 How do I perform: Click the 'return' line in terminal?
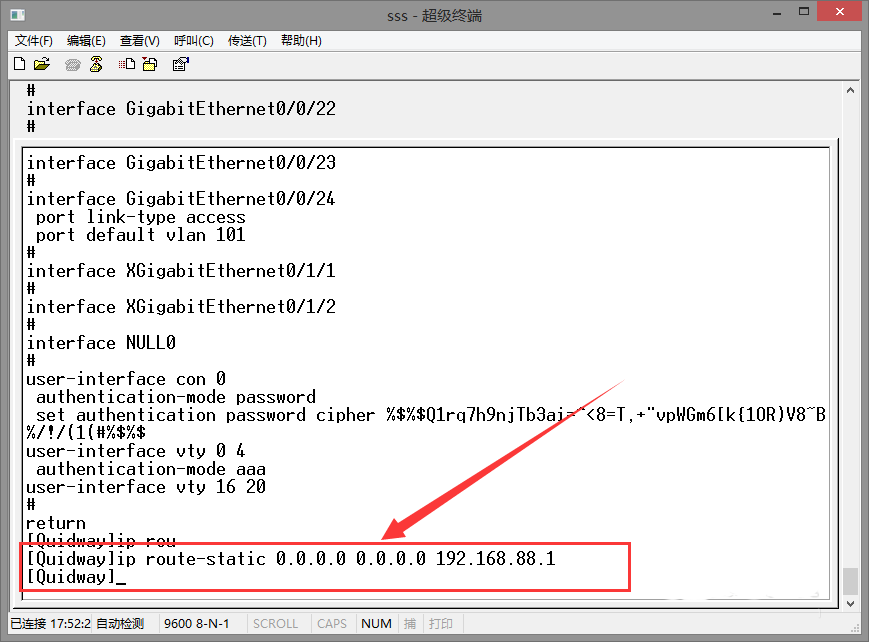click(x=56, y=523)
